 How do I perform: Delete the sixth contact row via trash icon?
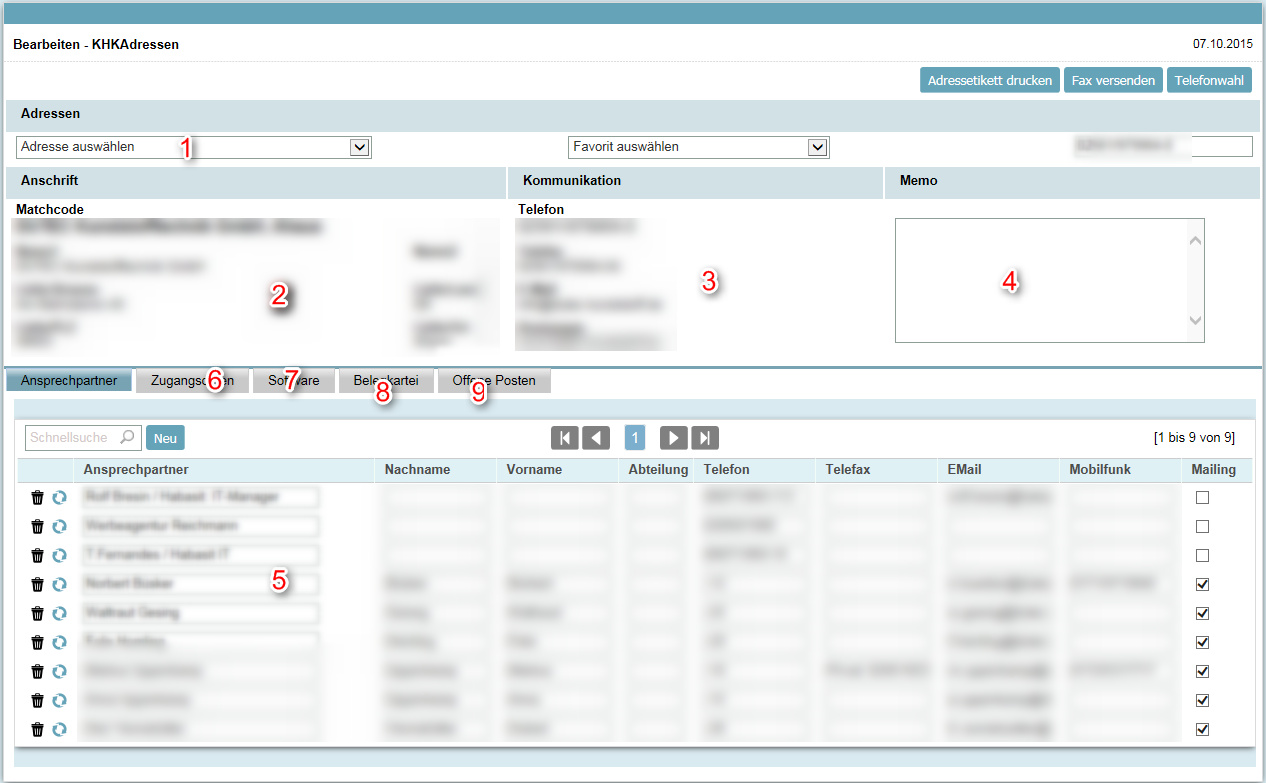37,642
